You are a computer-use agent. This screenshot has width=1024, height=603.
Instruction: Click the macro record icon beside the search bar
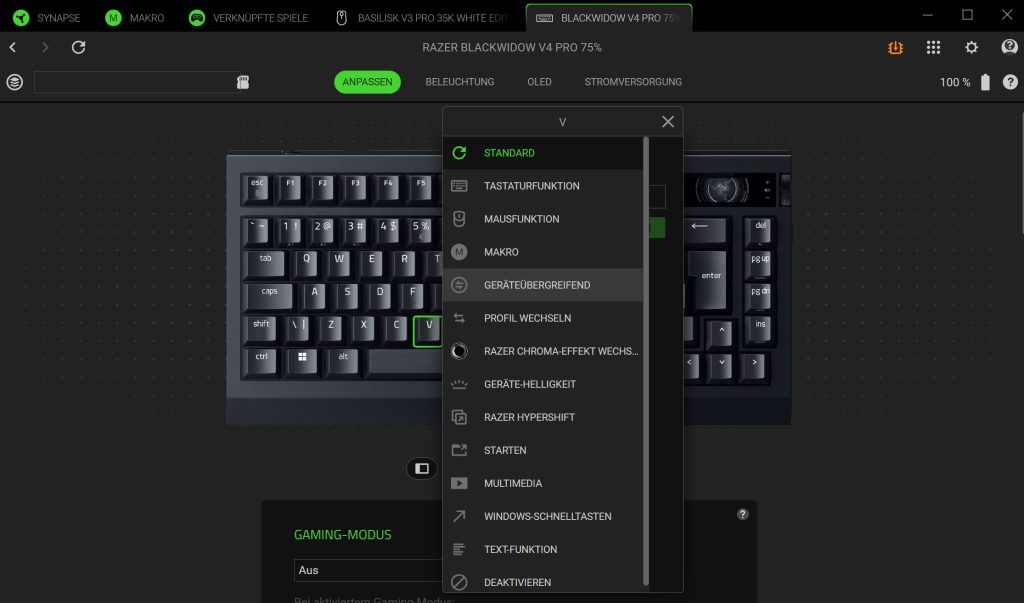pos(243,82)
